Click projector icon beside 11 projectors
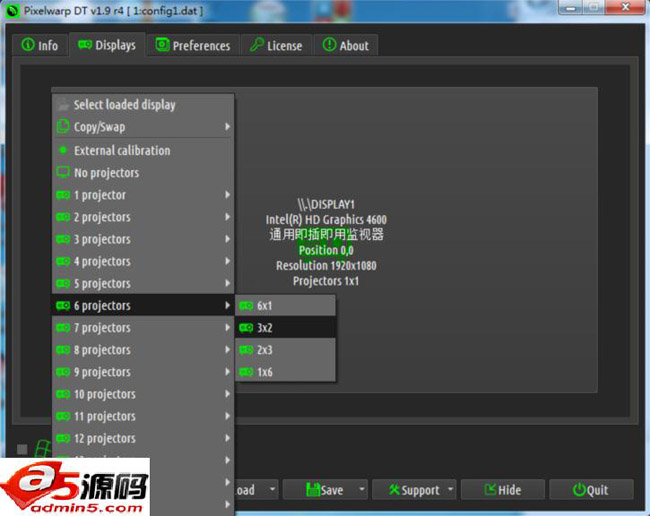Viewport: 650px width, 516px height. point(63,416)
